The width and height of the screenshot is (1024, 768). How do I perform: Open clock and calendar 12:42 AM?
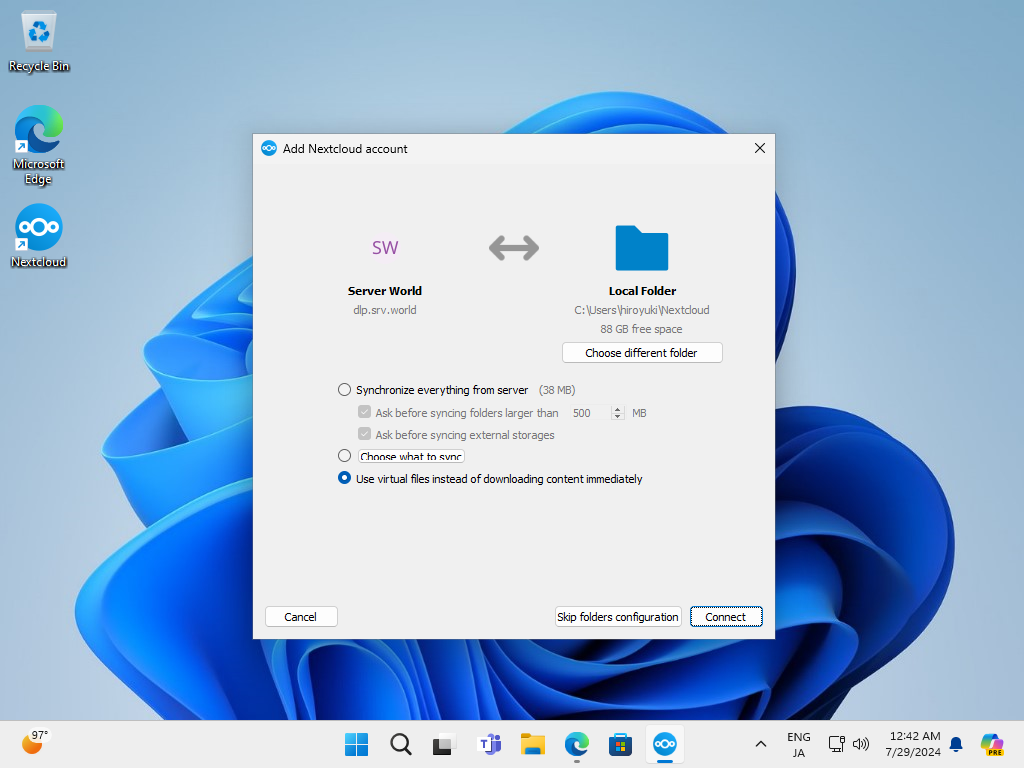coord(913,744)
